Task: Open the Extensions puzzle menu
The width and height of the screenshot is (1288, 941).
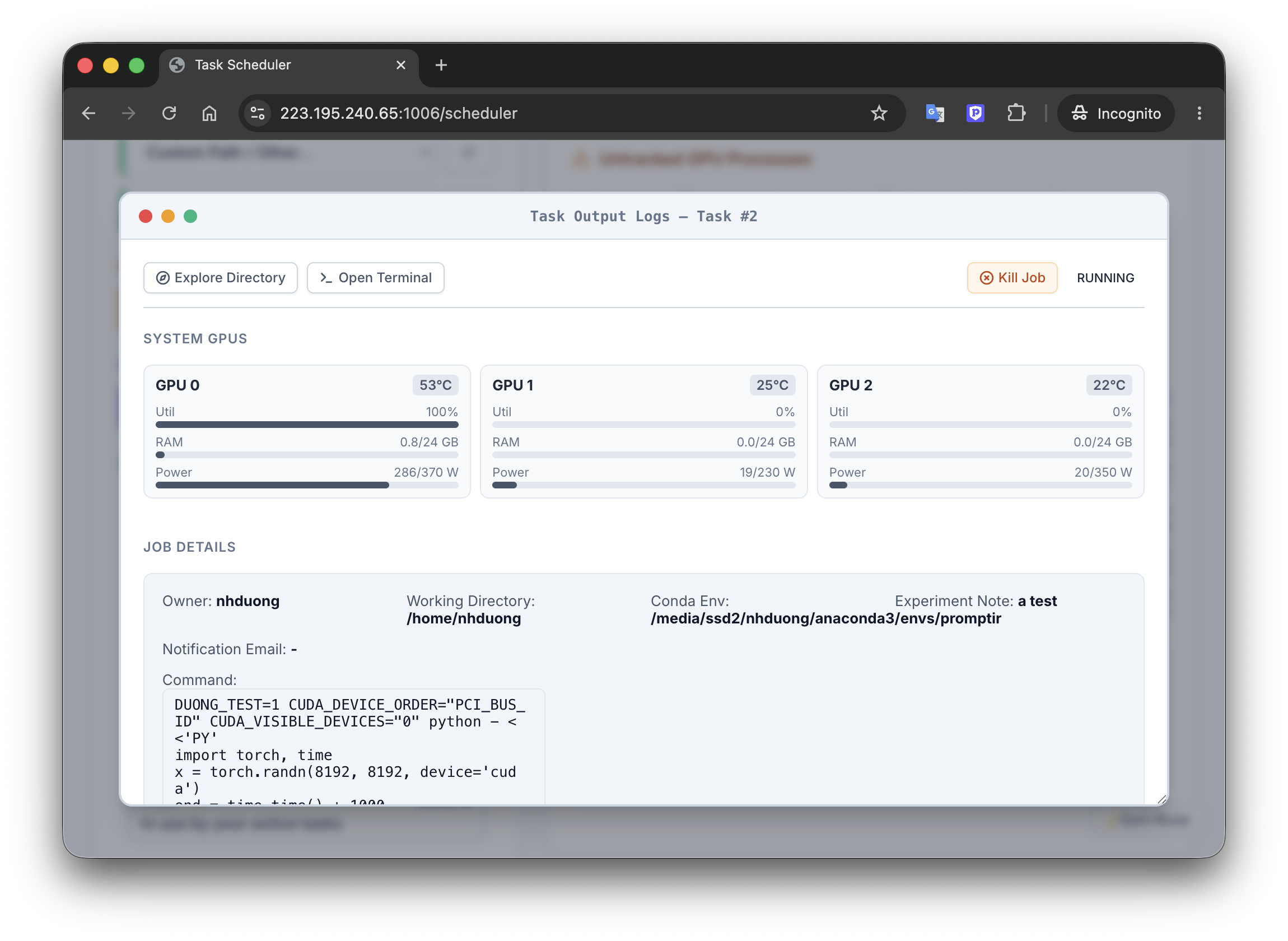Action: point(1016,113)
